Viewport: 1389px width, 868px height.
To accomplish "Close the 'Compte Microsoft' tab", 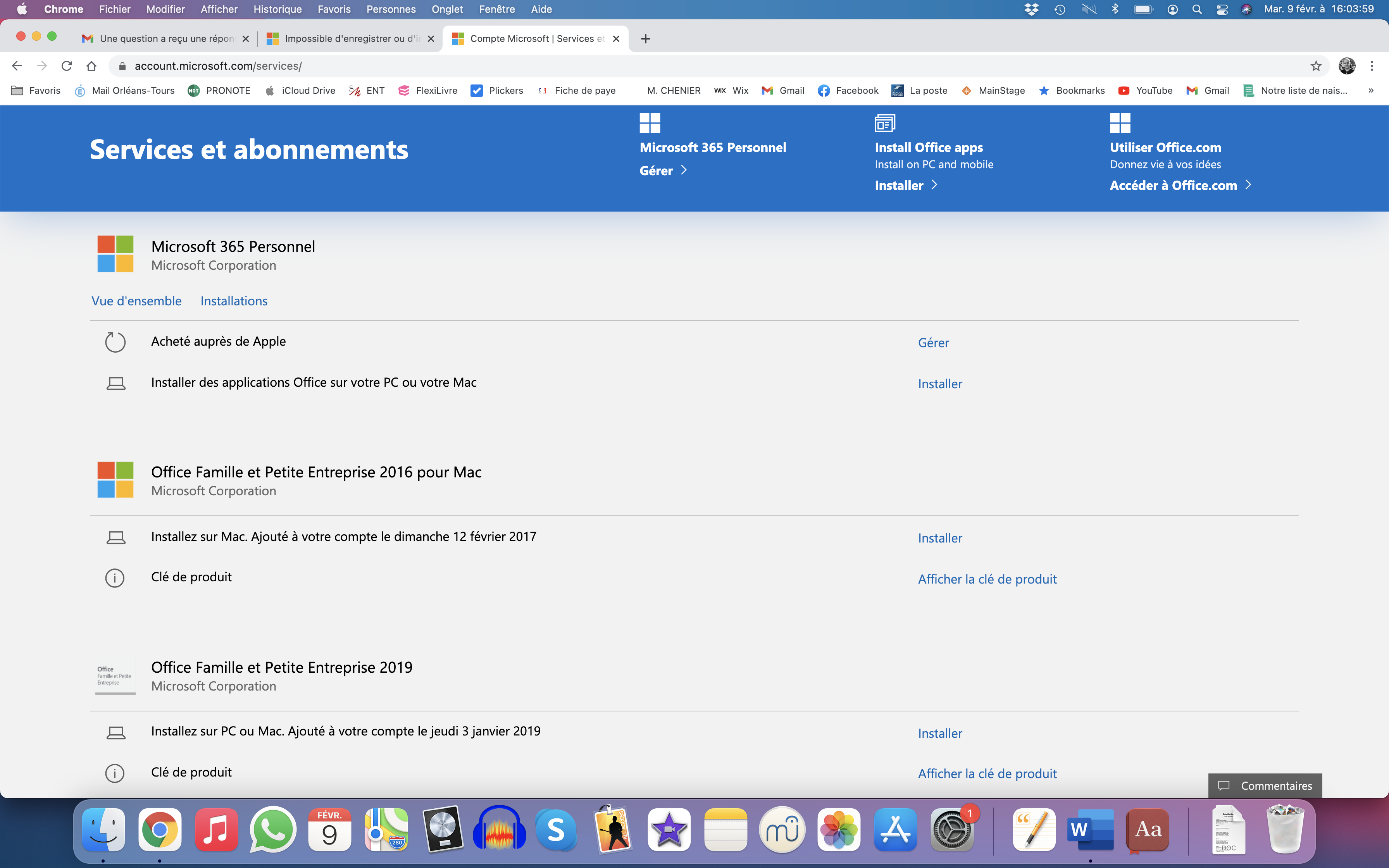I will tap(616, 38).
